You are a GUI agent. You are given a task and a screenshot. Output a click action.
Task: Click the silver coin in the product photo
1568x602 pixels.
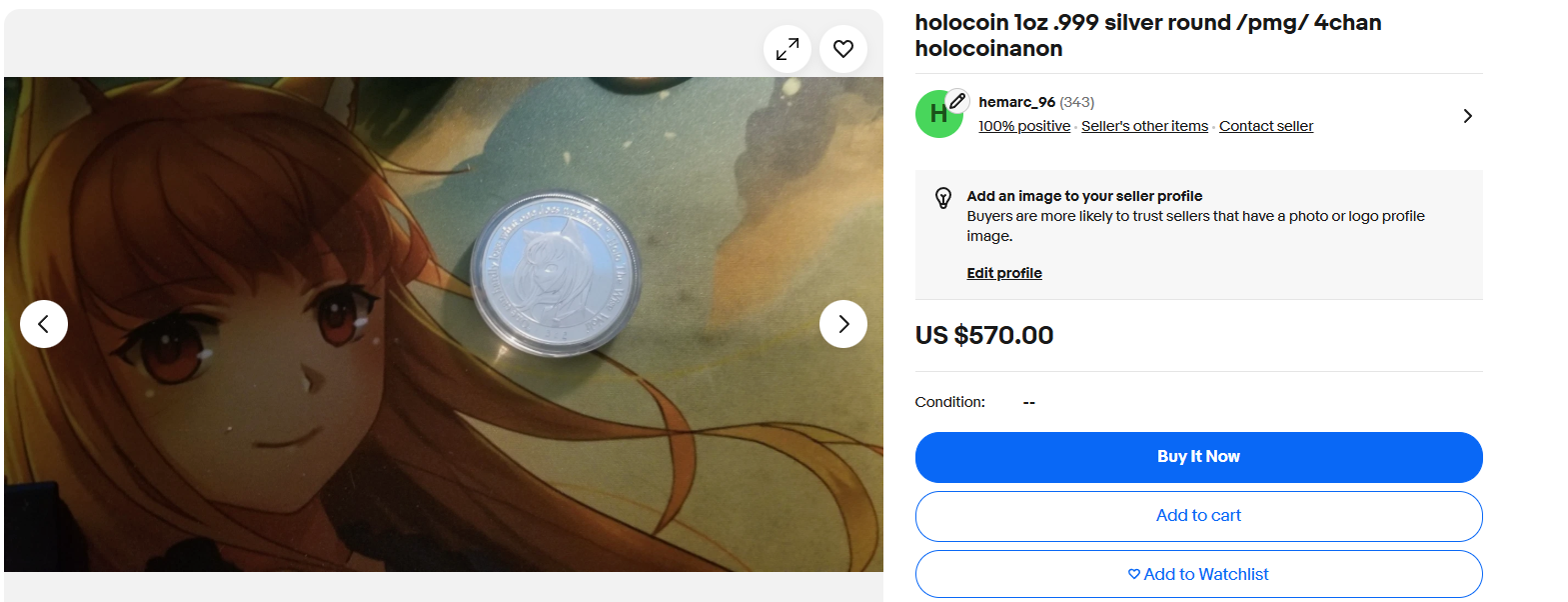[x=555, y=273]
